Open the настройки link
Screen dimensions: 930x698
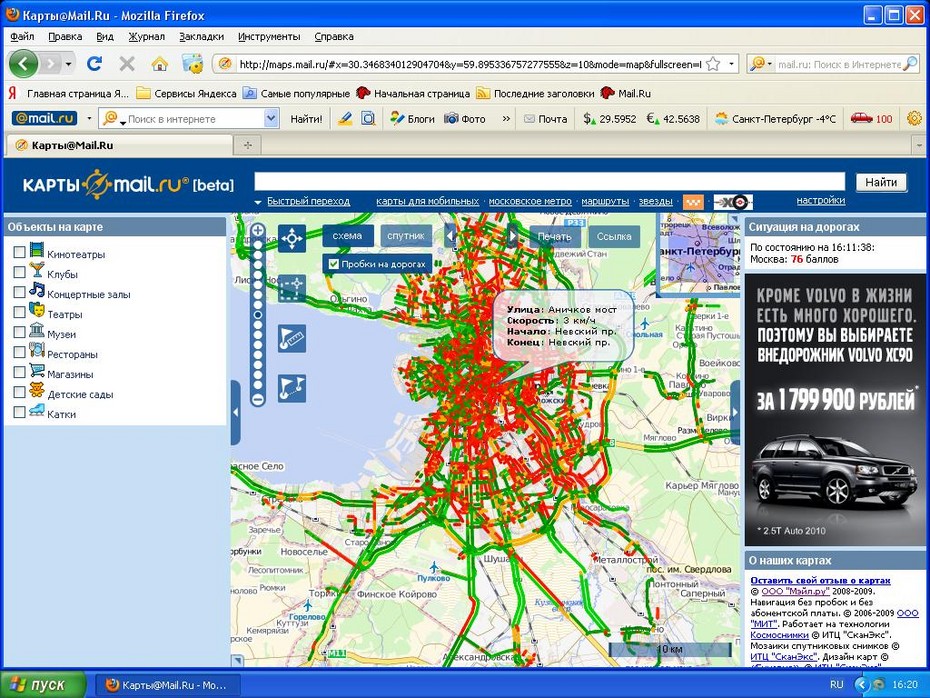coord(820,200)
